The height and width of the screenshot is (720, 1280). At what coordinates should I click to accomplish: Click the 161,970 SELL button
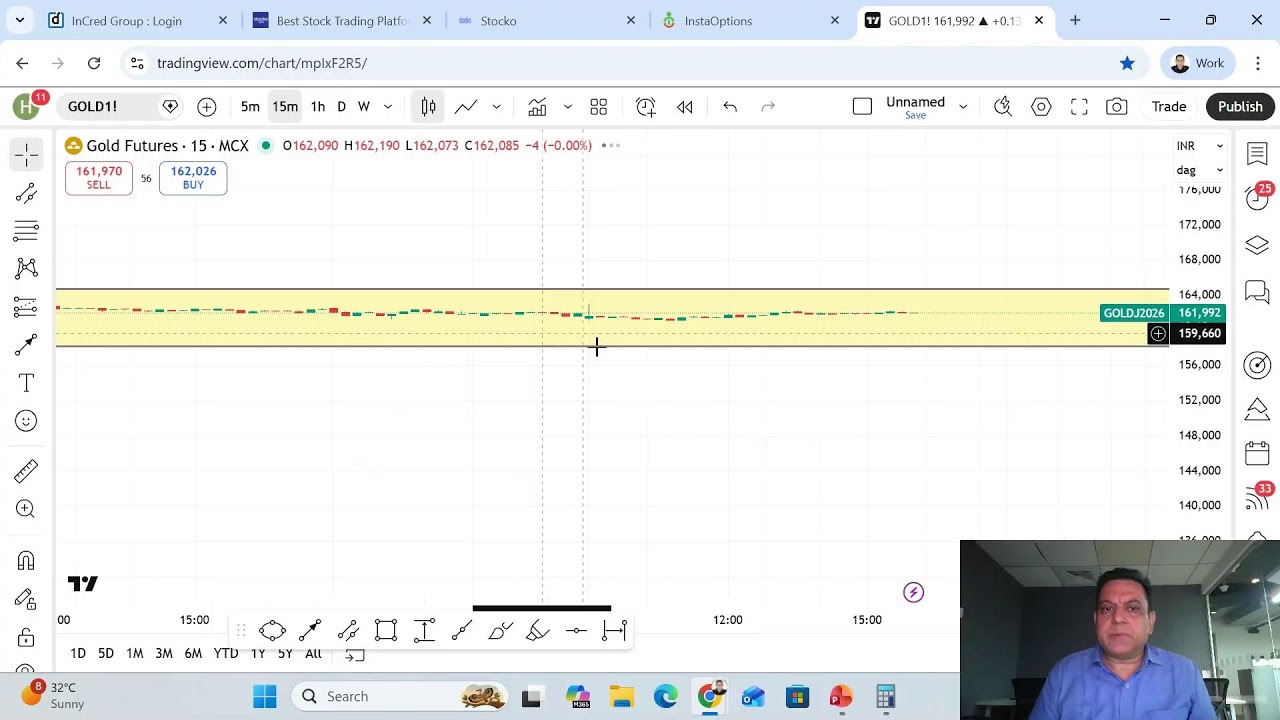coord(99,177)
